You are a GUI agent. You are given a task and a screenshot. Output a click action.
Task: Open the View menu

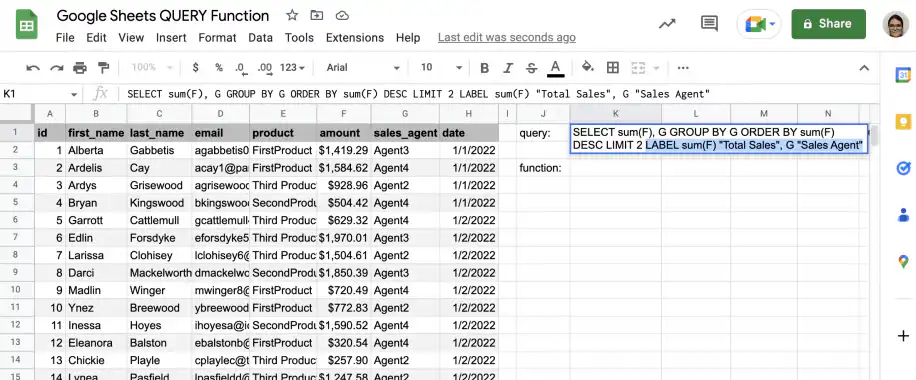(131, 38)
